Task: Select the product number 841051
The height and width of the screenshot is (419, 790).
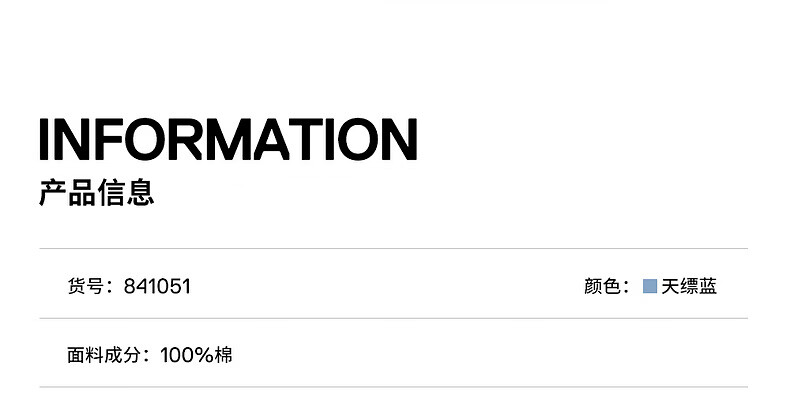Action: tap(157, 287)
